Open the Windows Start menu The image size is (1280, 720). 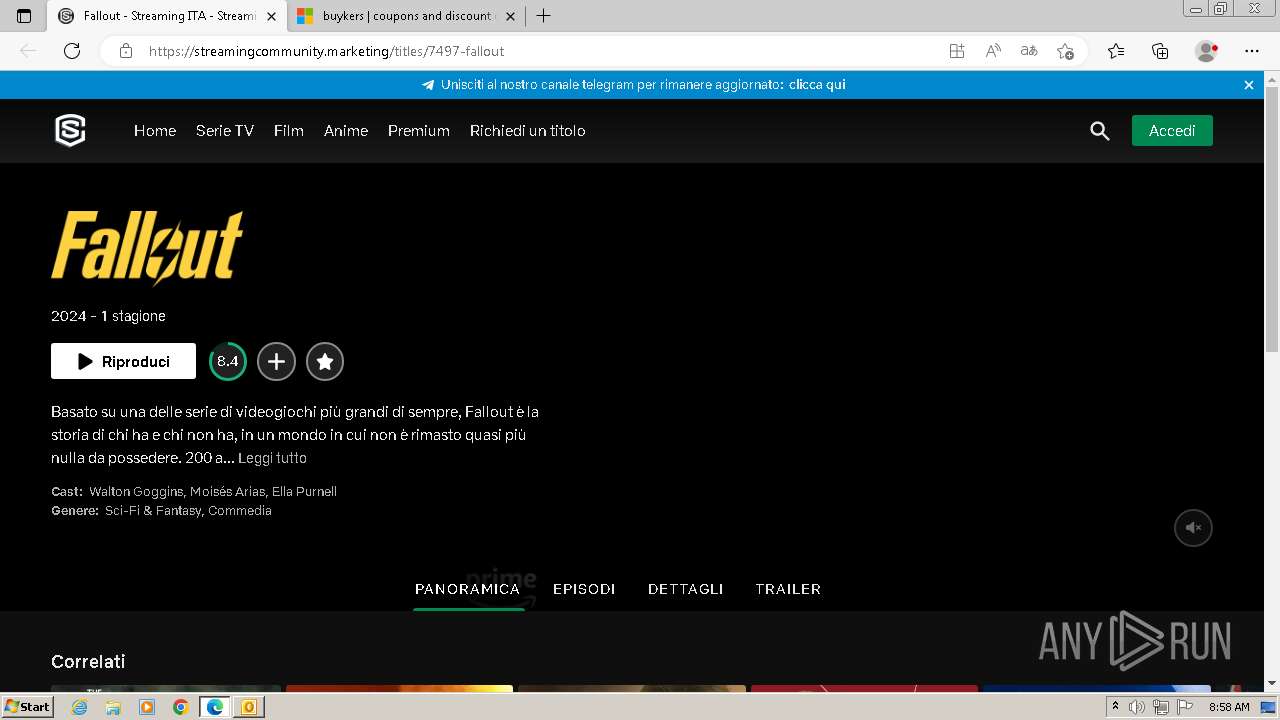point(28,706)
